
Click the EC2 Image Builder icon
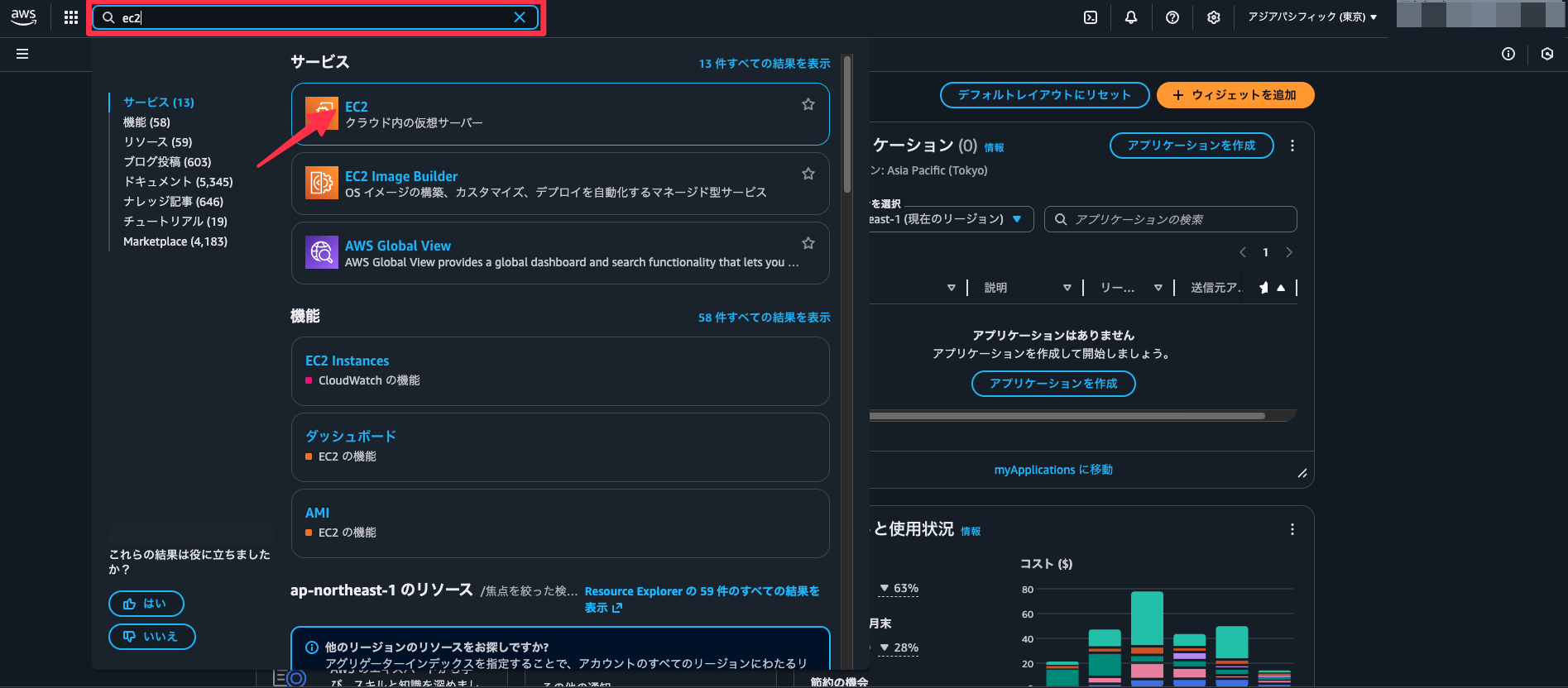pos(322,183)
